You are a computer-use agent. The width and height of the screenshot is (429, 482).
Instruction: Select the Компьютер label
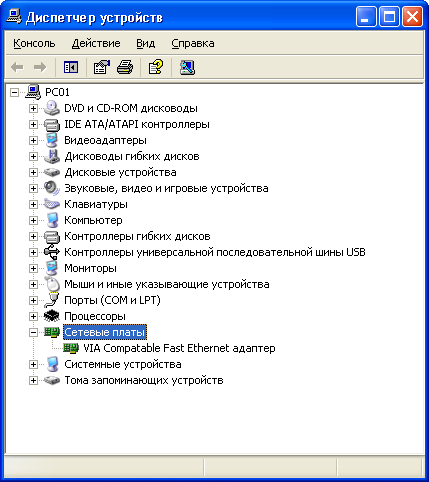point(93,220)
